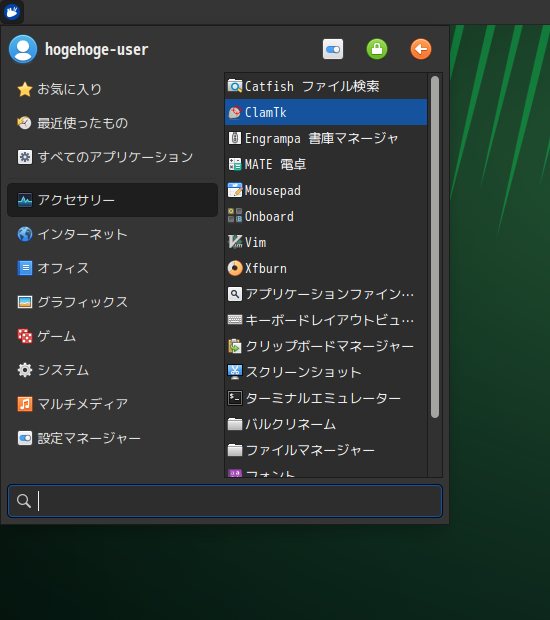Click the Vim icon
The width and height of the screenshot is (550, 620).
(x=235, y=242)
